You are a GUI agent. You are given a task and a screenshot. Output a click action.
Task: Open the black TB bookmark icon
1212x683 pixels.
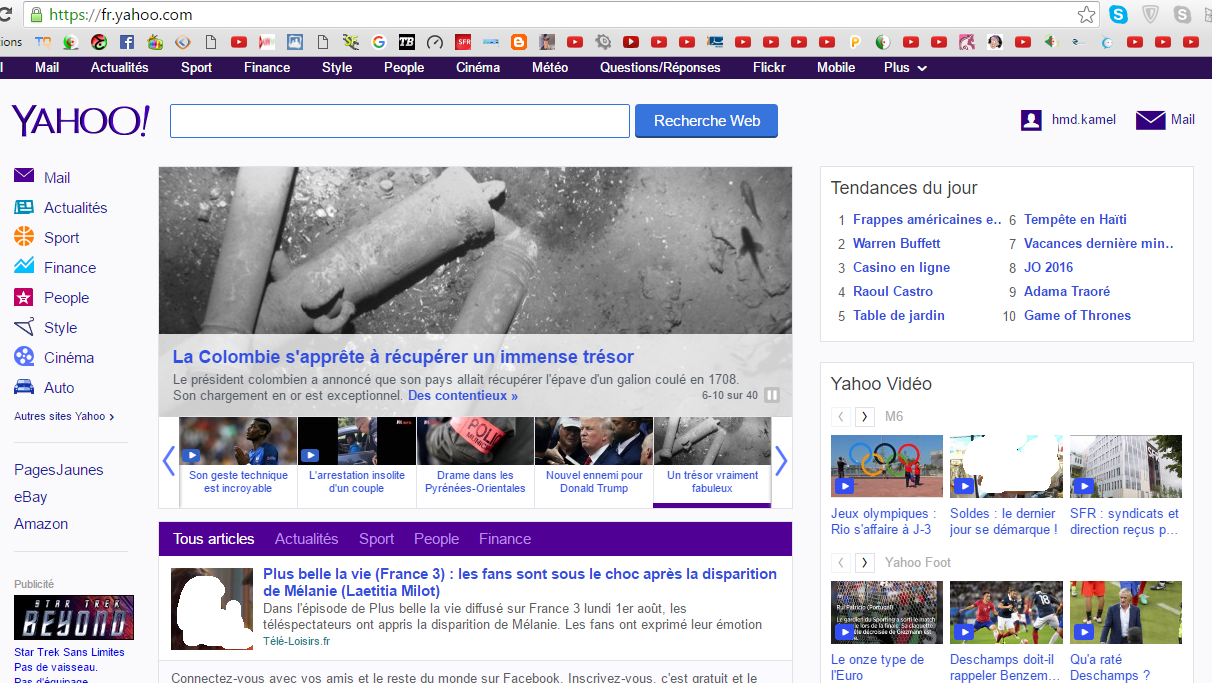click(406, 42)
